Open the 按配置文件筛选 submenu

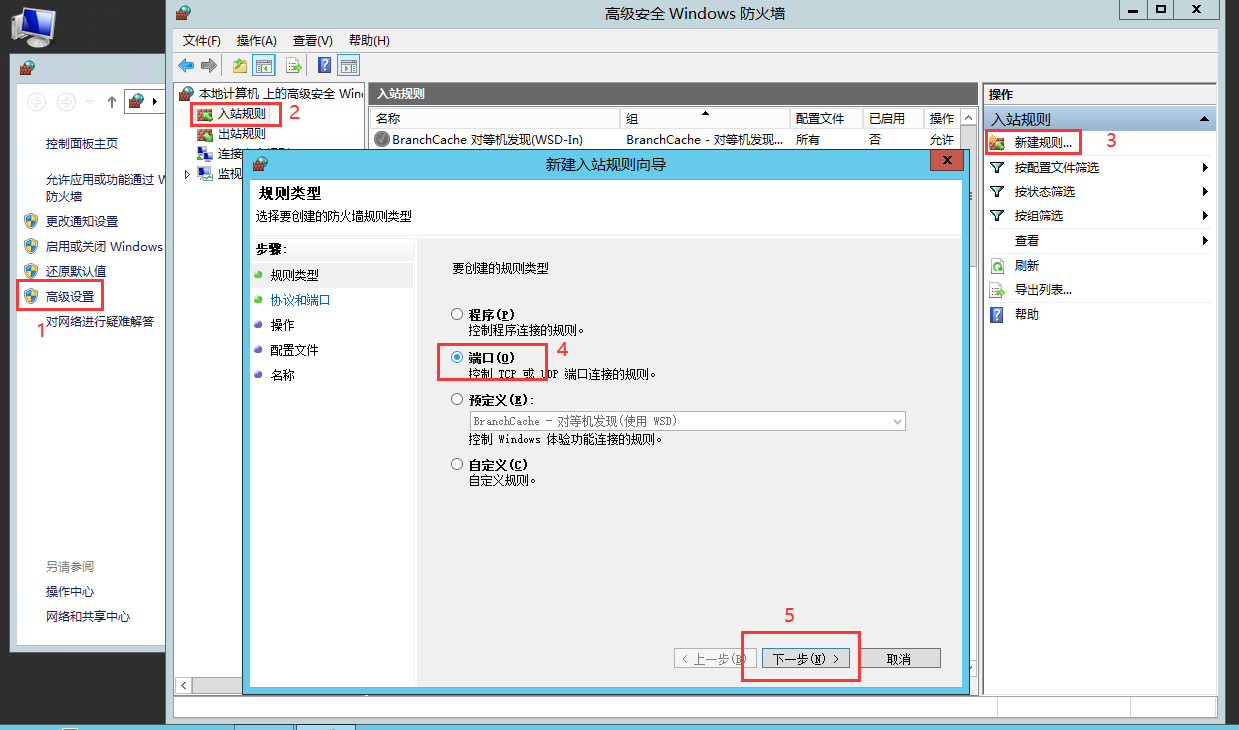[1206, 167]
